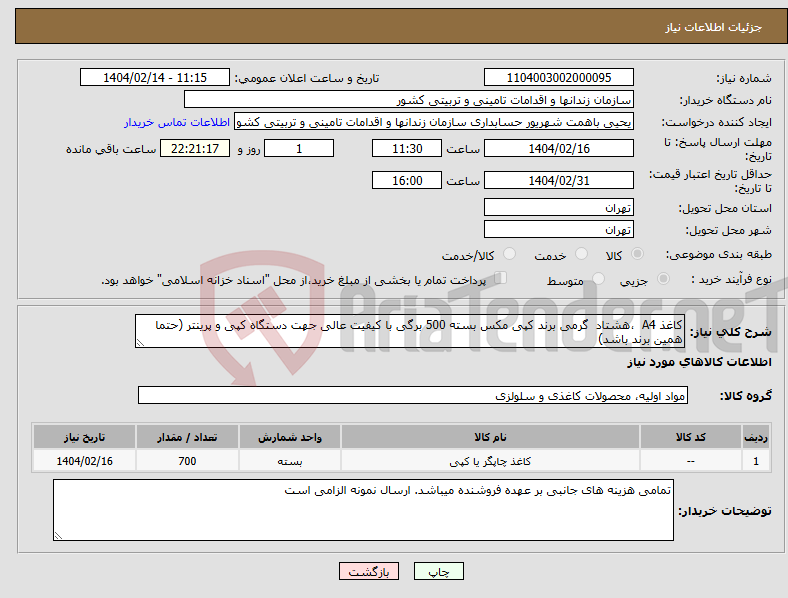Click the delivery city تهران field
Screen dimensions: 788x598
pyautogui.click(x=558, y=229)
